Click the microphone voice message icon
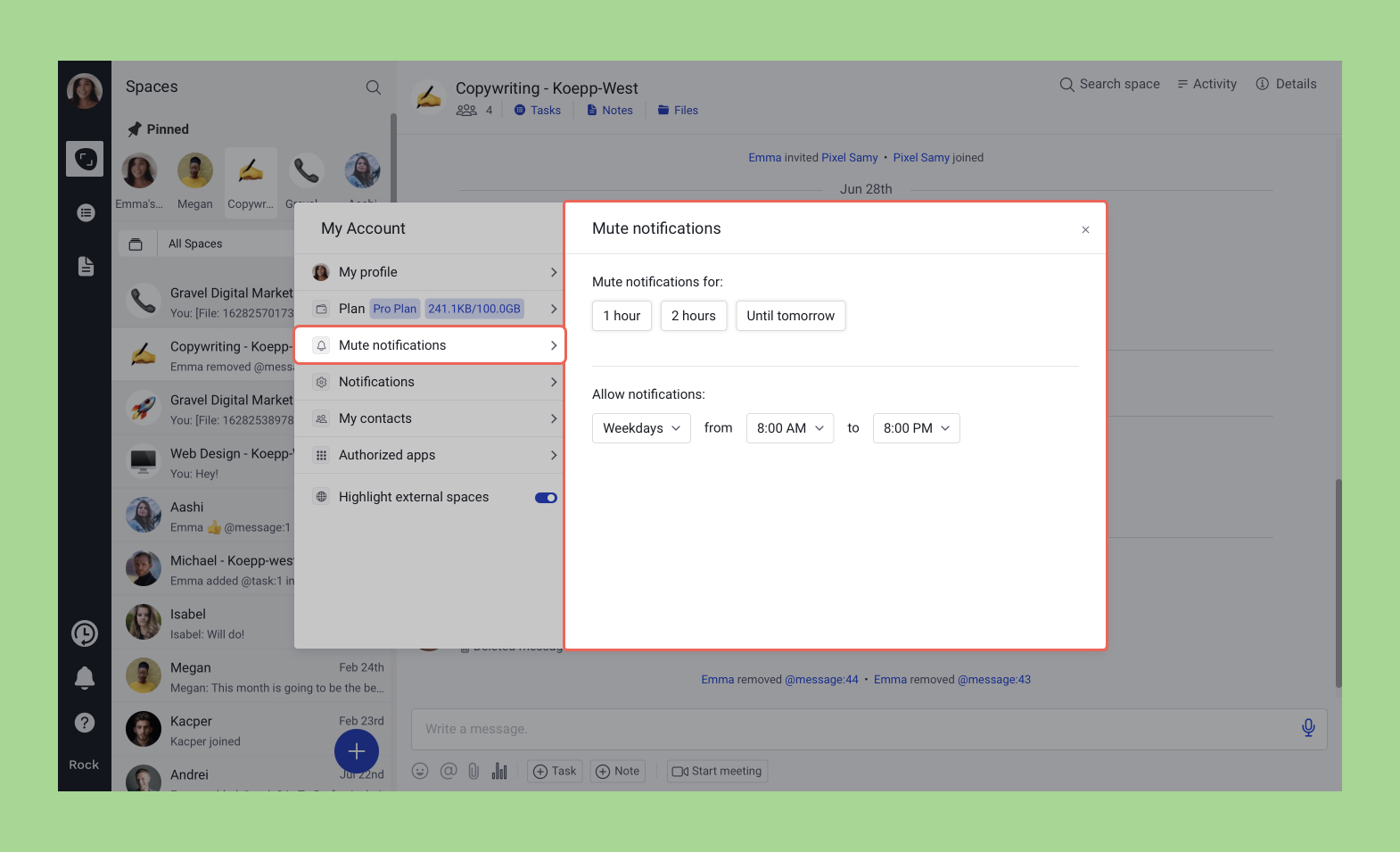Viewport: 1400px width, 852px height. click(1307, 728)
